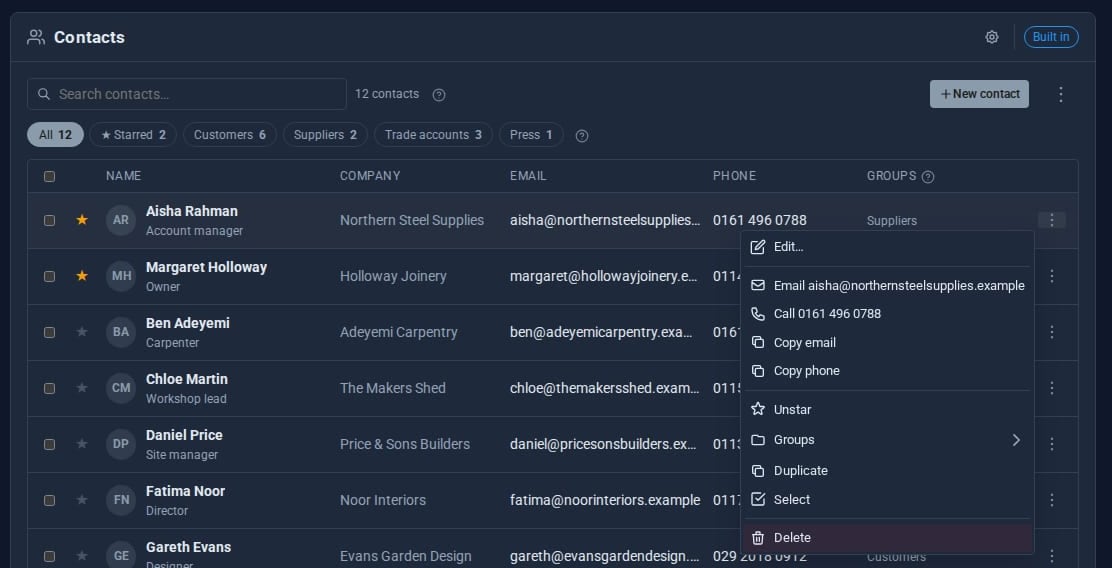
Task: Tick the checkbox for Ben Adeyemi
Action: 49,333
